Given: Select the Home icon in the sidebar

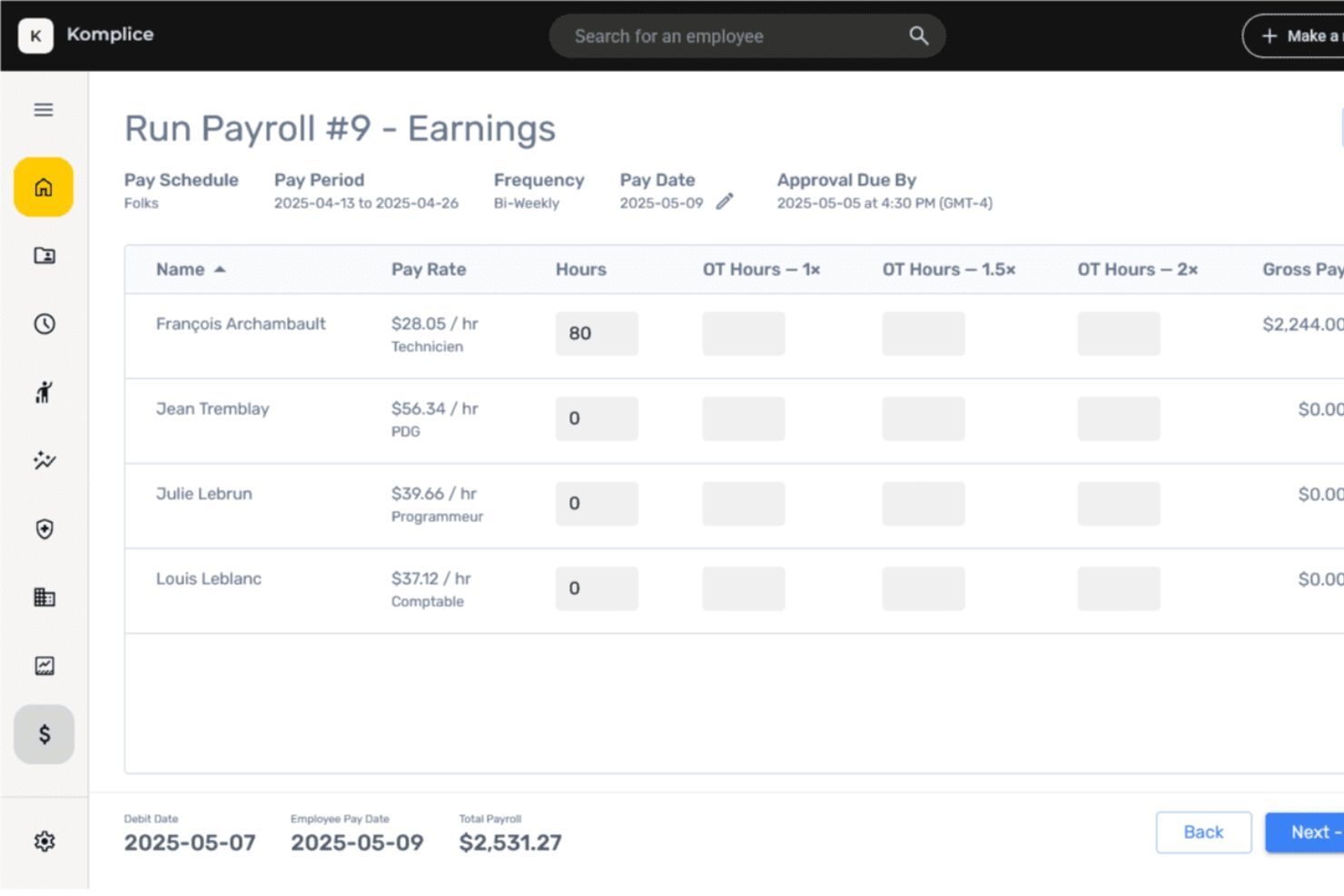Looking at the screenshot, I should pos(43,187).
